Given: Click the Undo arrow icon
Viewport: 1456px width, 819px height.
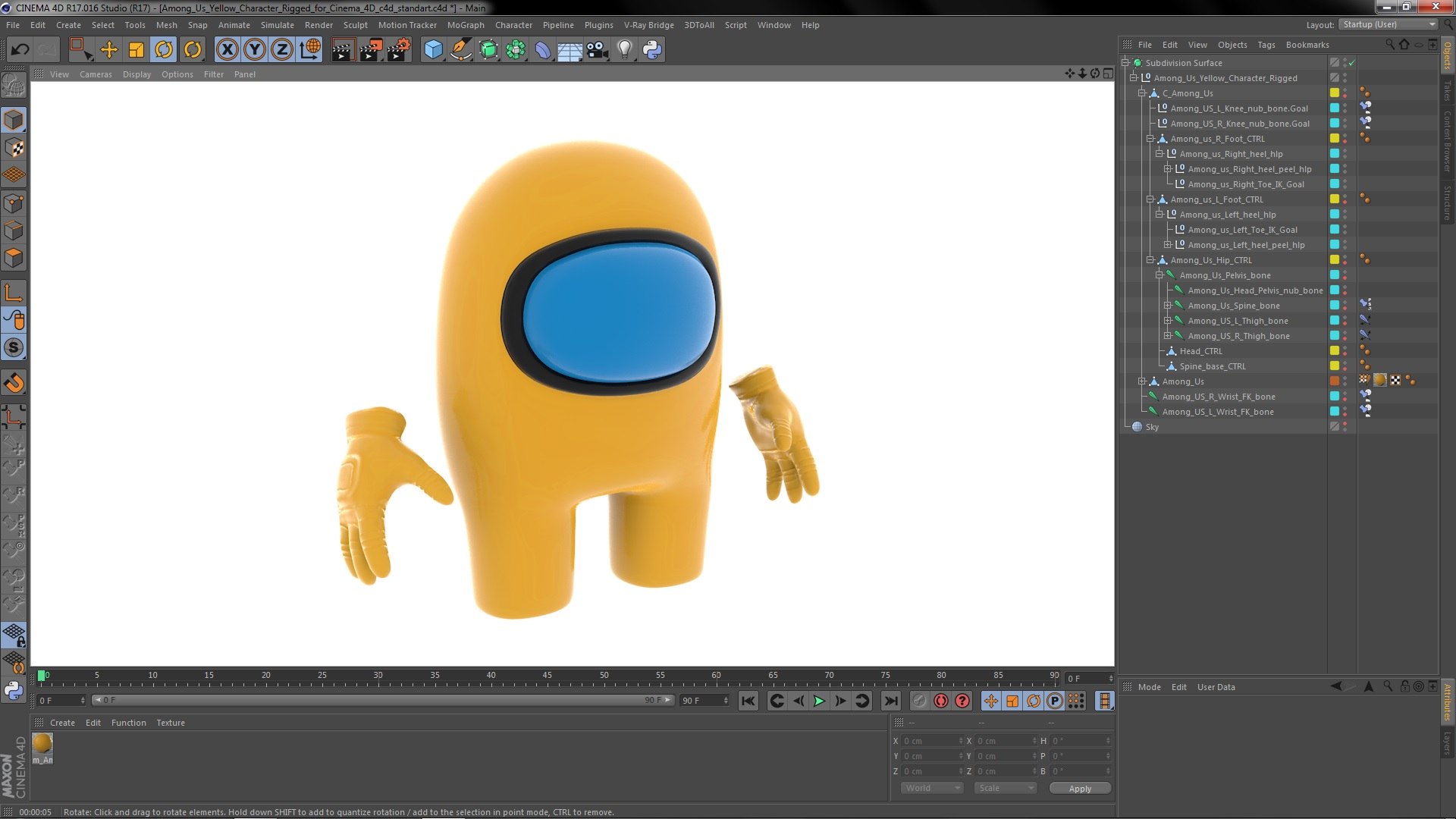Looking at the screenshot, I should tap(20, 50).
